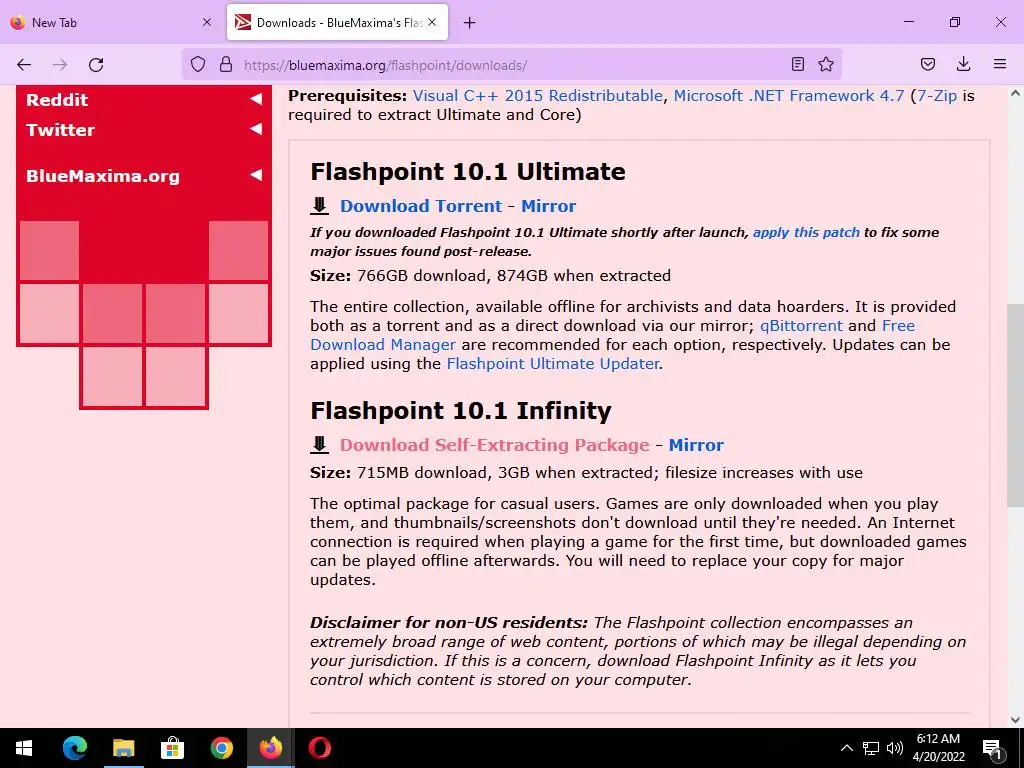Click the scrollbar up arrow
This screenshot has height=768, width=1024.
pyautogui.click(x=1015, y=93)
